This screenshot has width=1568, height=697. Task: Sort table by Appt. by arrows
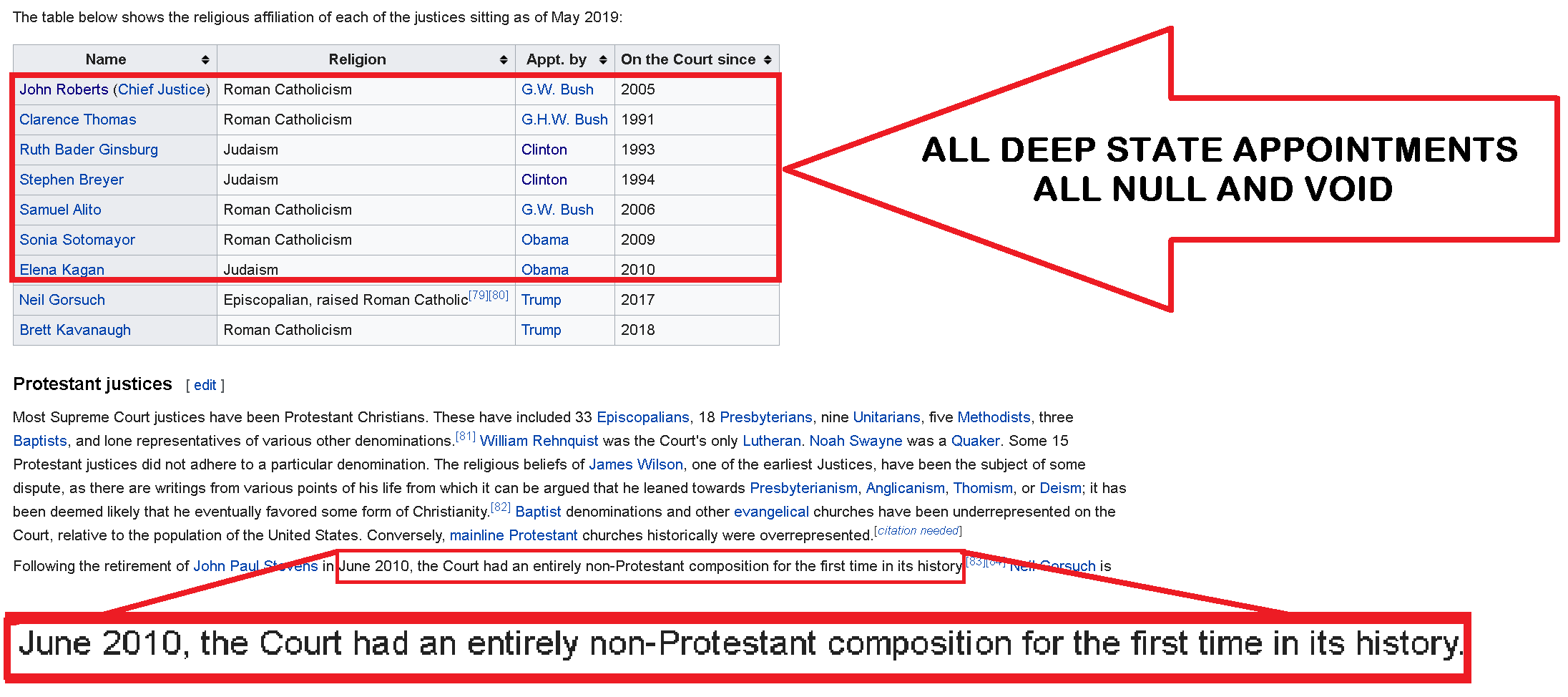[x=603, y=60]
